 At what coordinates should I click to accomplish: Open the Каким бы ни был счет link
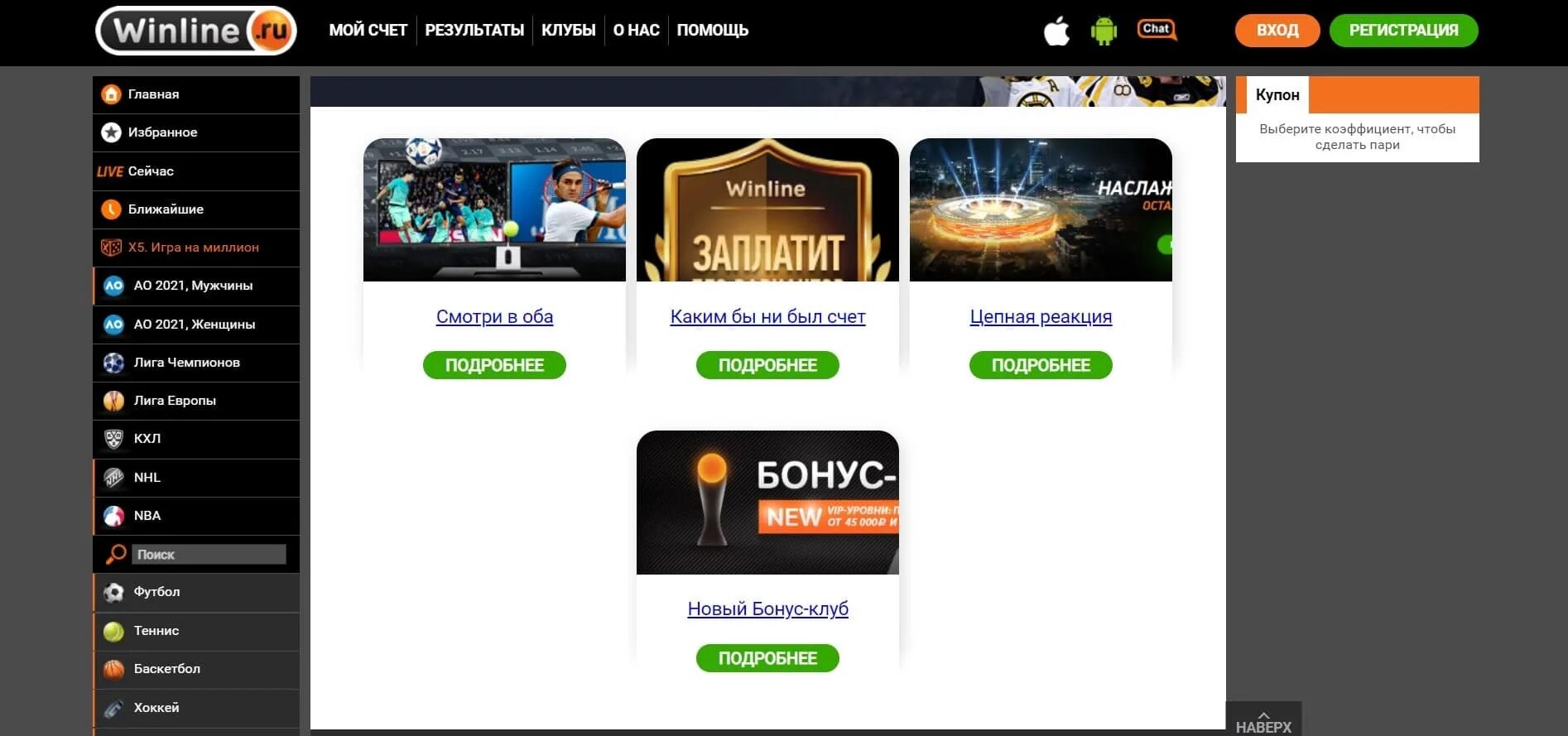[767, 316]
